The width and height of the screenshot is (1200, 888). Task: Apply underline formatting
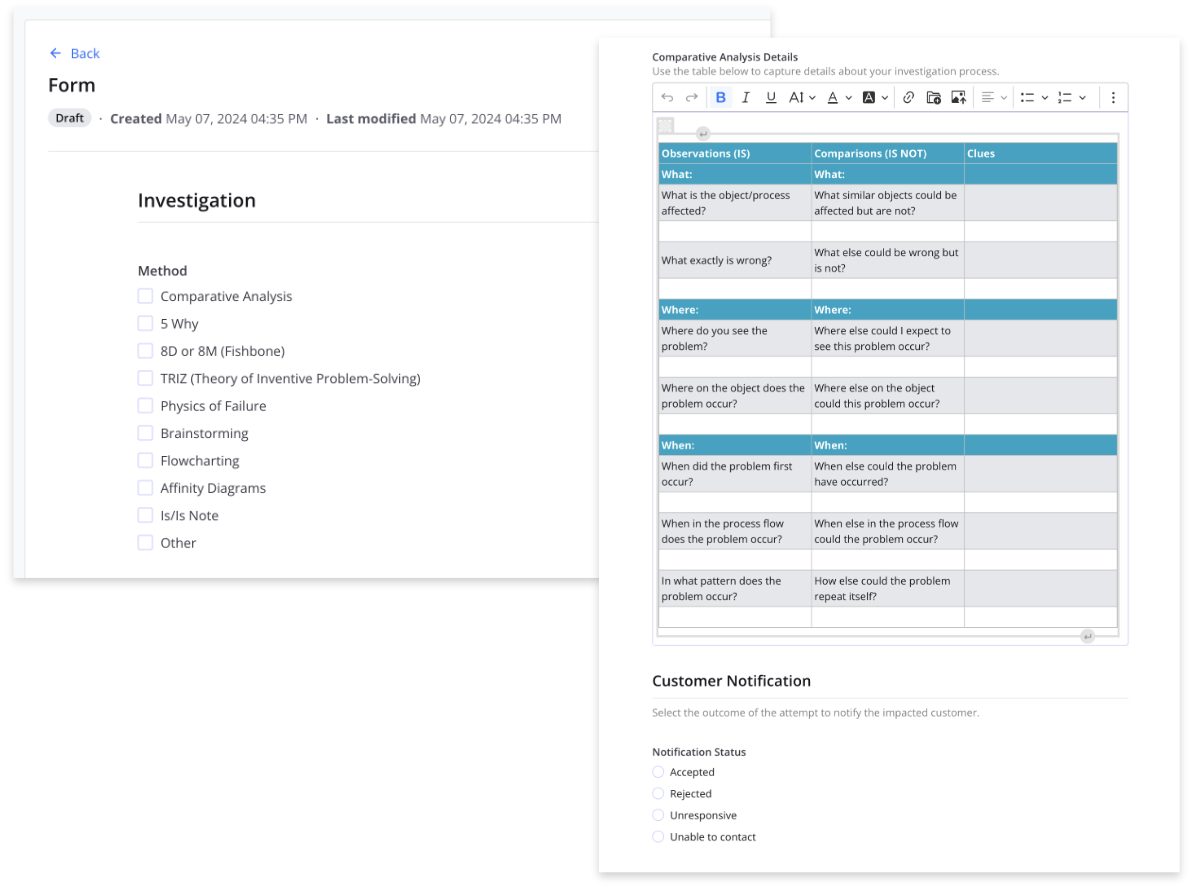point(770,97)
